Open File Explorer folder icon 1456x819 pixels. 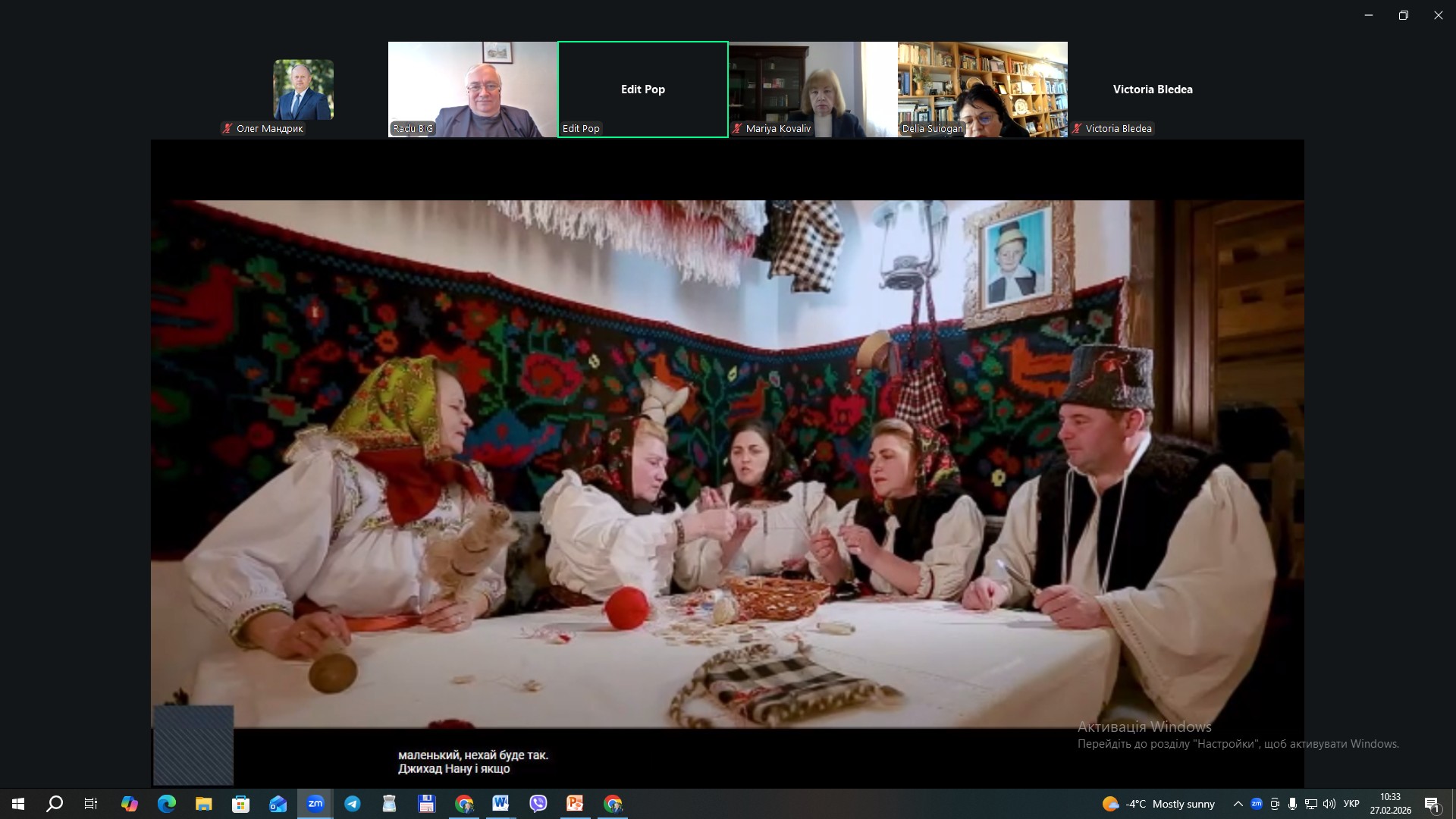tap(204, 804)
